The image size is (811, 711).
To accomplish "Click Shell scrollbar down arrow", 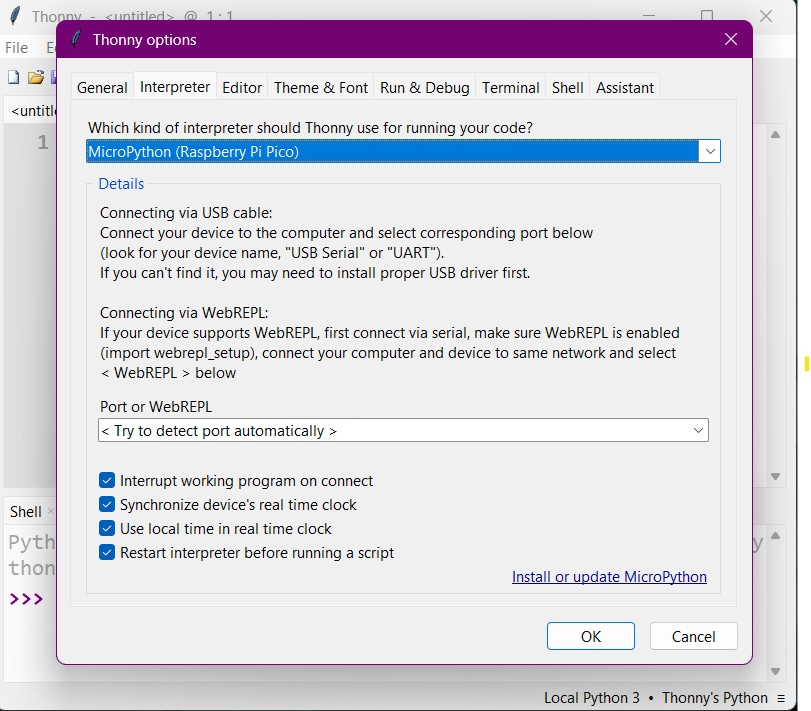I will [775, 671].
